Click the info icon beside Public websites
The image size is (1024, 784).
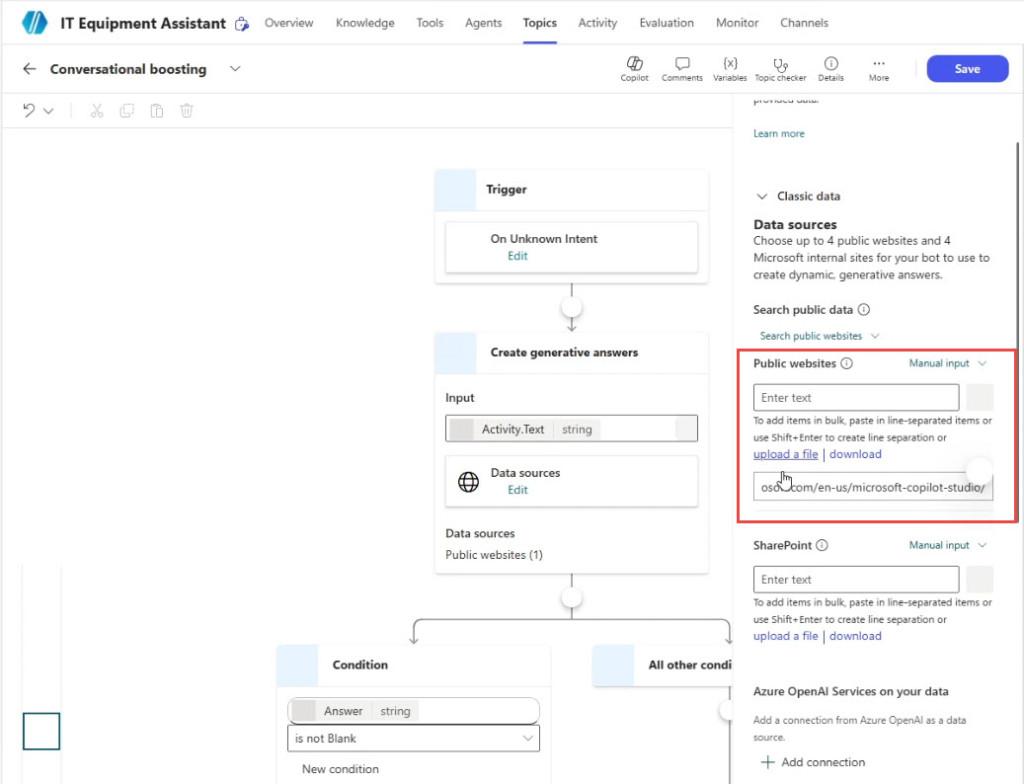click(x=846, y=363)
